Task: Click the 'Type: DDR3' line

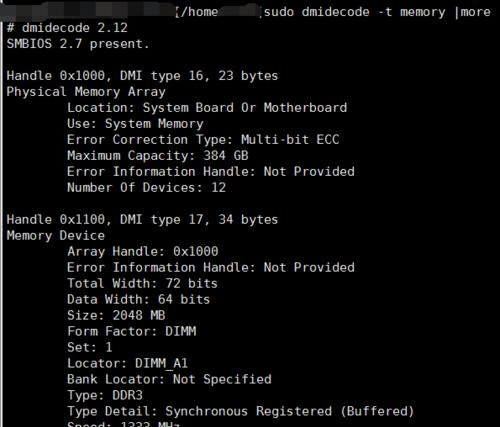Action: coord(105,395)
